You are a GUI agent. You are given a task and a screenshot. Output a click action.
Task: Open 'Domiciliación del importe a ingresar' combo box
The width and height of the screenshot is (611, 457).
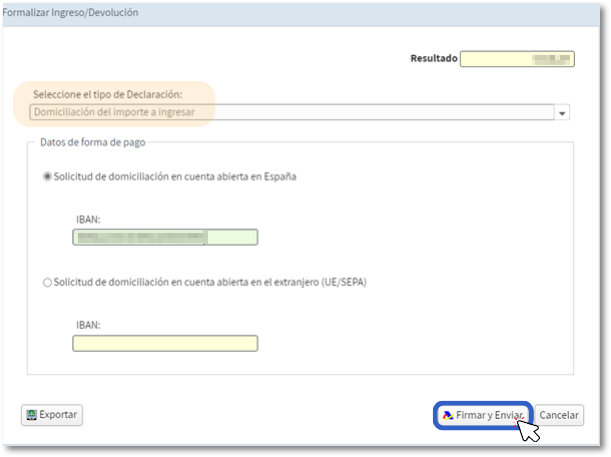[290, 112]
